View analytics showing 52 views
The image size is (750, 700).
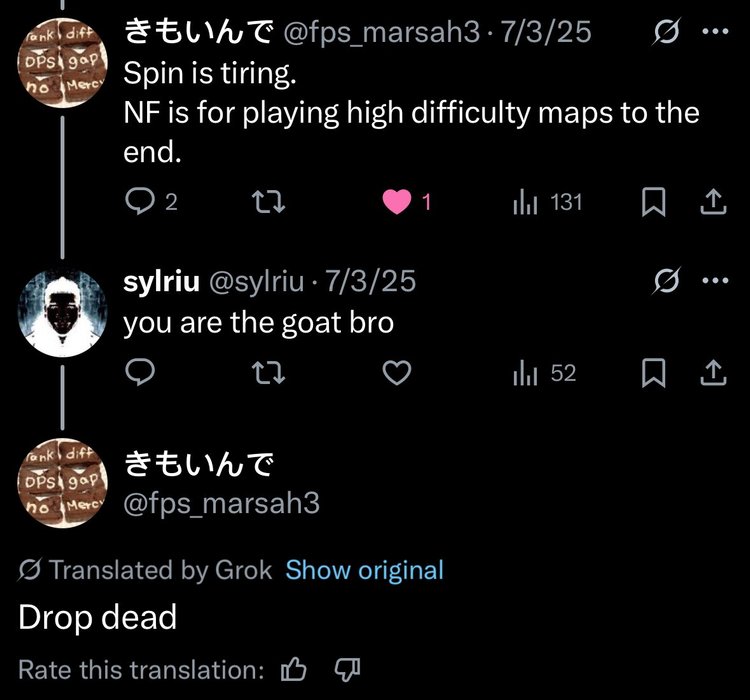pyautogui.click(x=544, y=373)
